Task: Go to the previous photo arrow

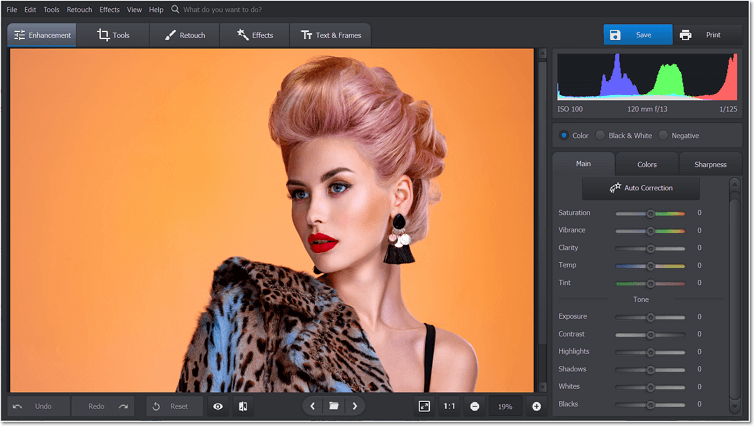Action: [313, 406]
